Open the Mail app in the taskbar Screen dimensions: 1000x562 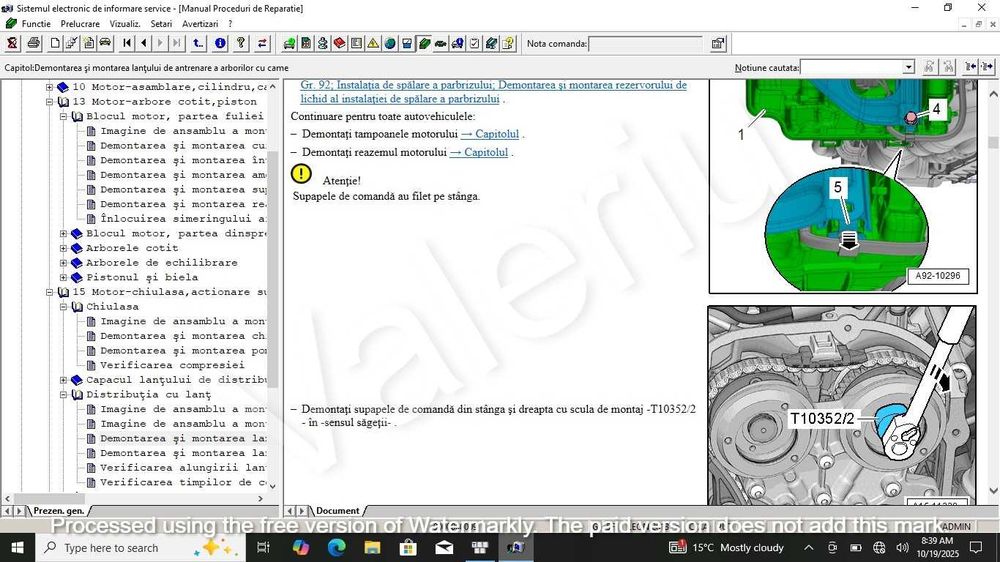coord(444,547)
